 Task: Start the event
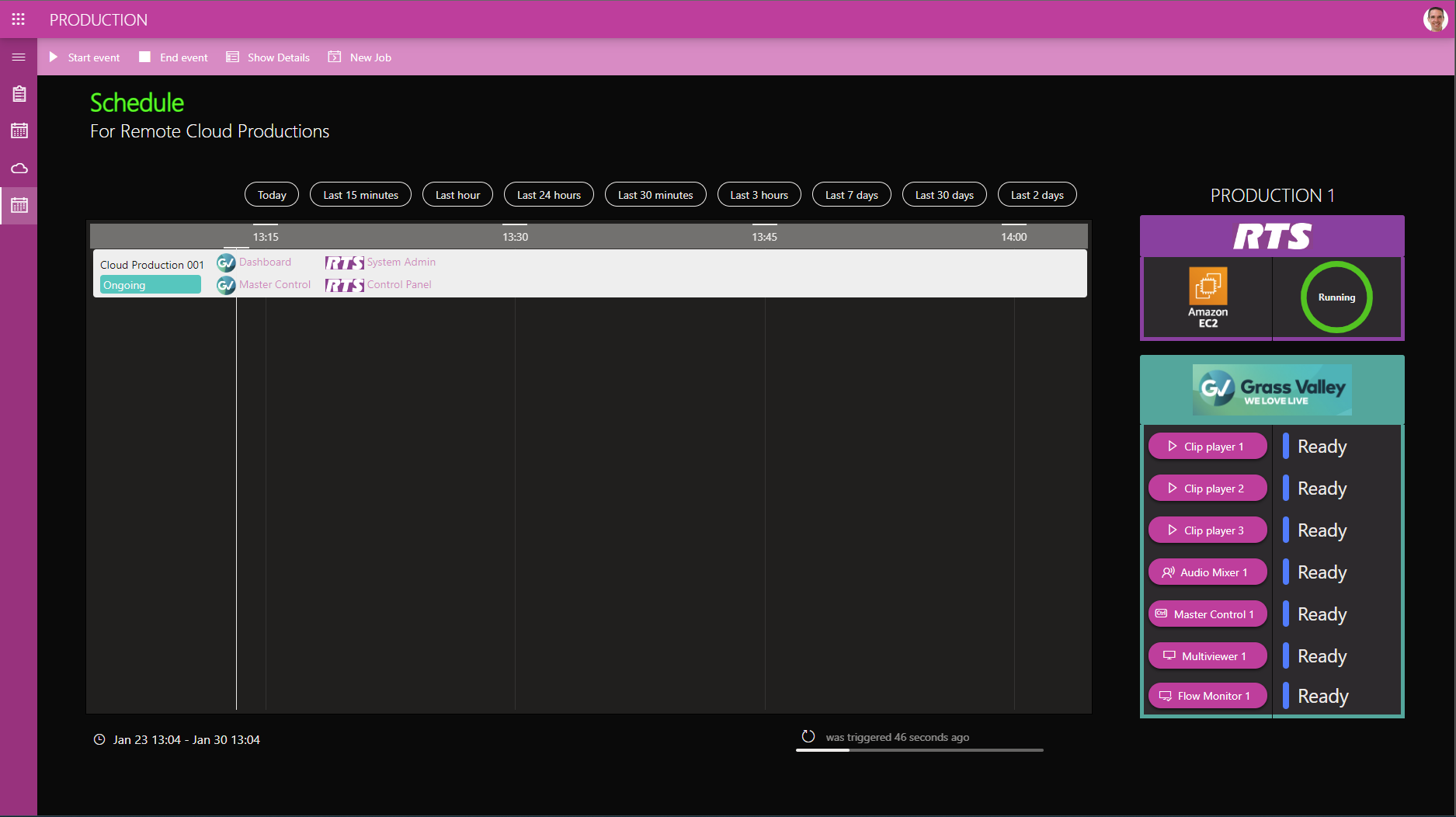[85, 57]
